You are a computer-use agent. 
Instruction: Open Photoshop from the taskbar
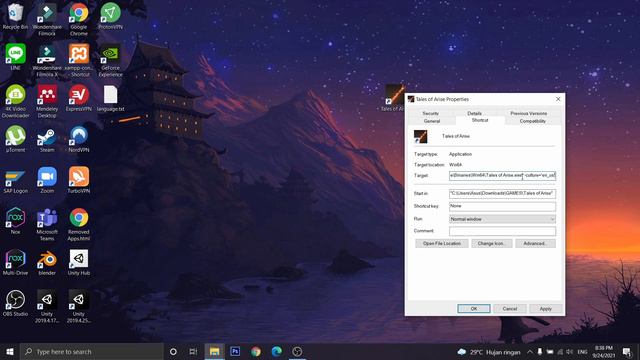[x=235, y=351]
